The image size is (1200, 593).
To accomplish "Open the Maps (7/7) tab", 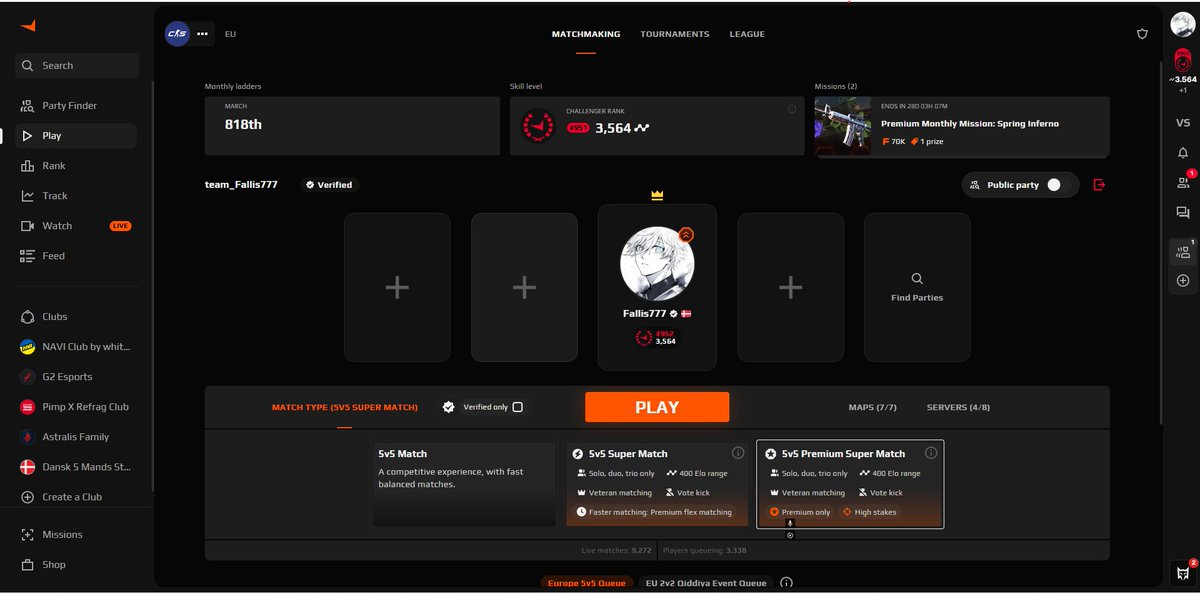I will point(873,407).
